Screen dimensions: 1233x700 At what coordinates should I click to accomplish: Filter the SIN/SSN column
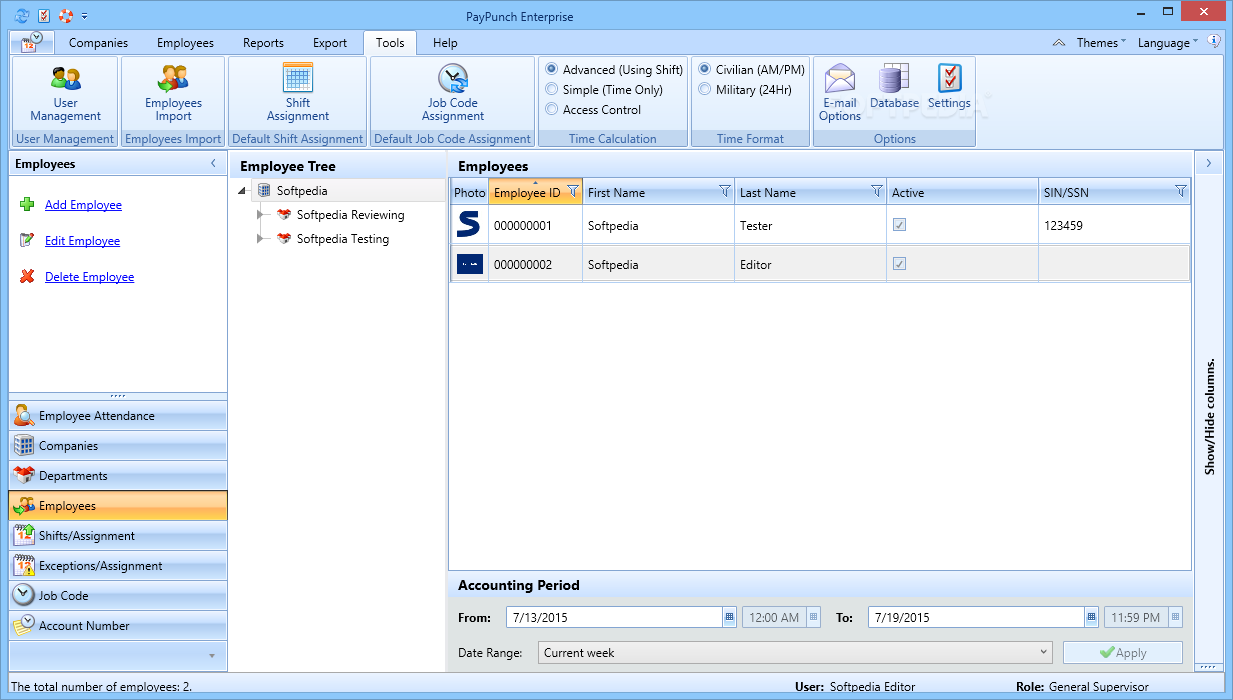1180,191
